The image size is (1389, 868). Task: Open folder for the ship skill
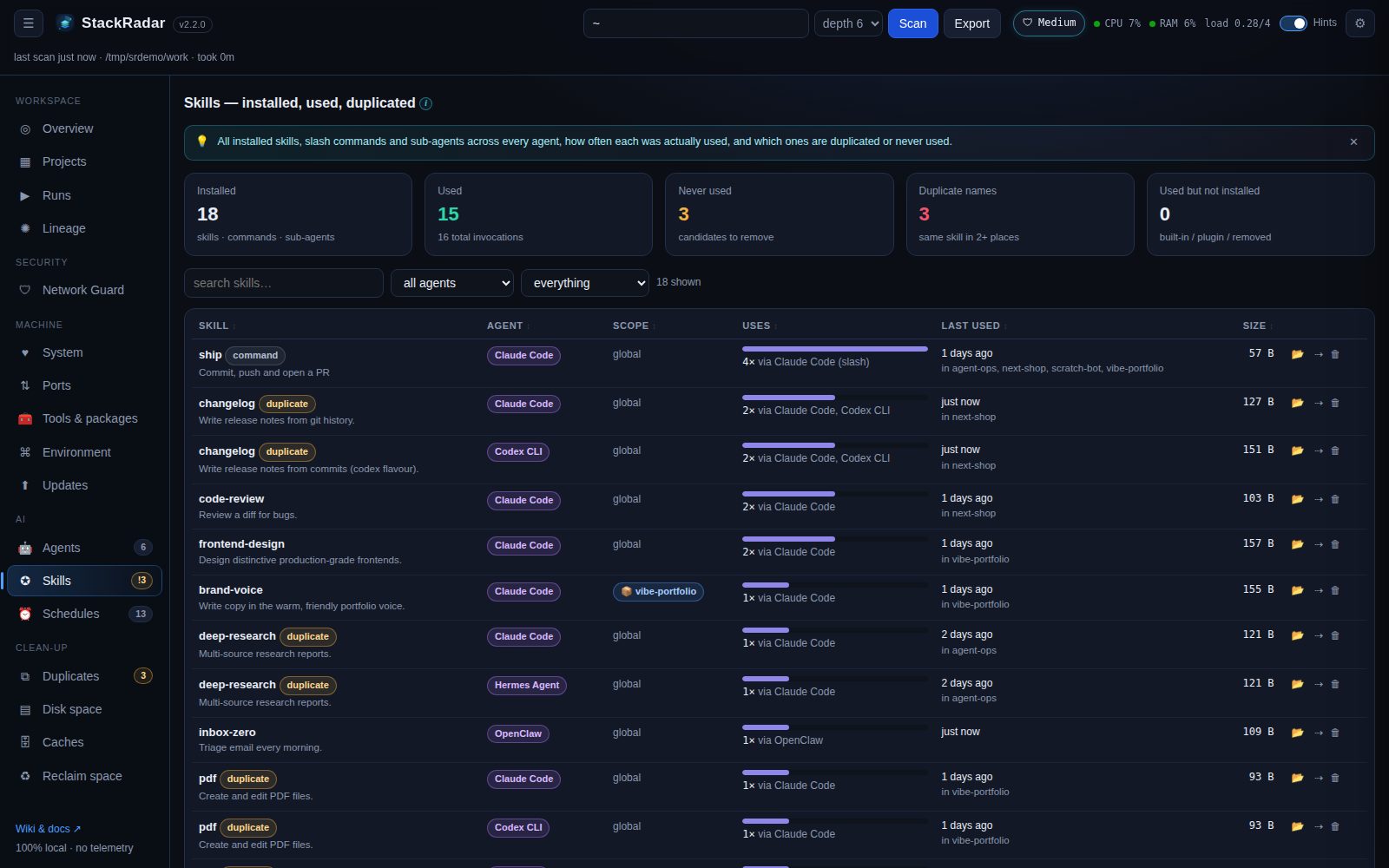(1297, 354)
